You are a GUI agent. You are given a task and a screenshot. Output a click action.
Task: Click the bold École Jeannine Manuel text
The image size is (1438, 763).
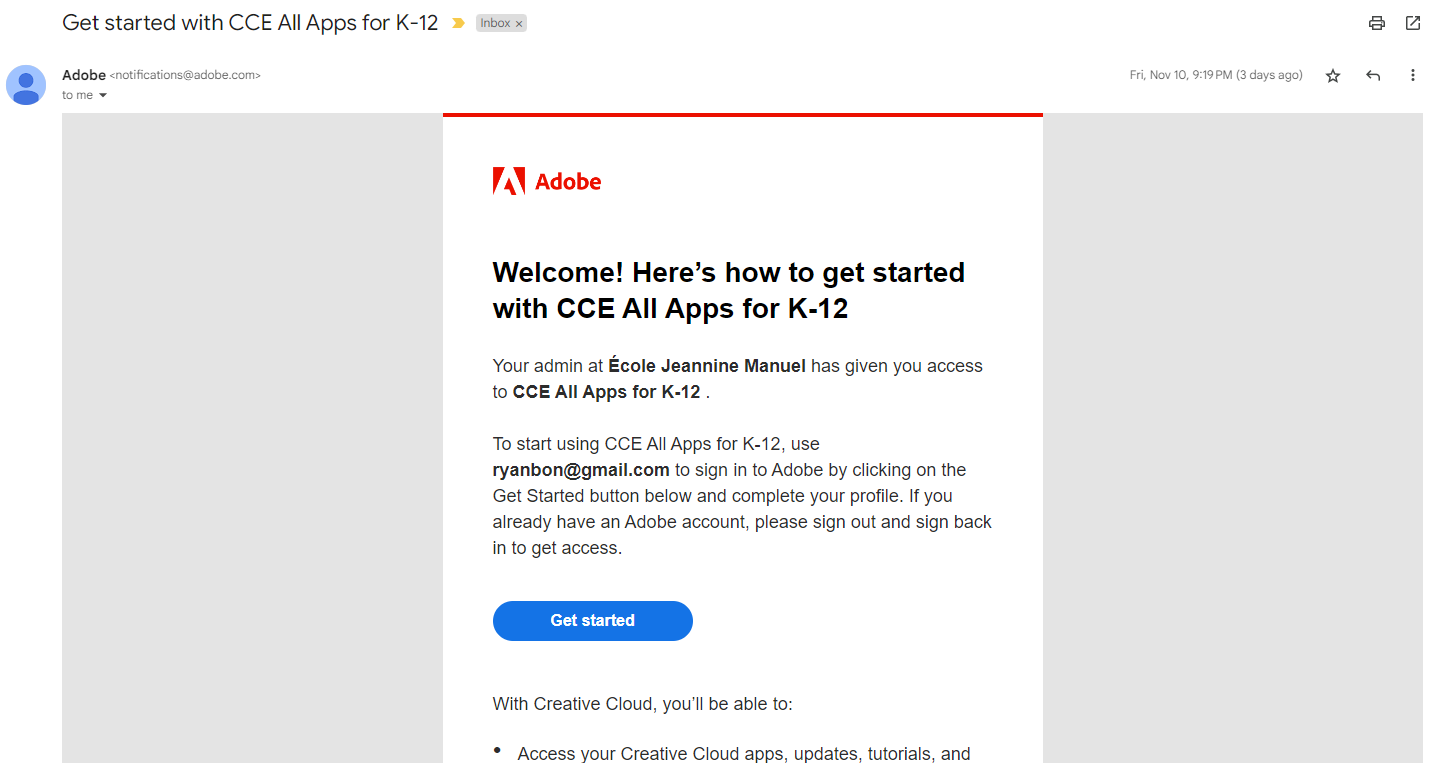[707, 366]
